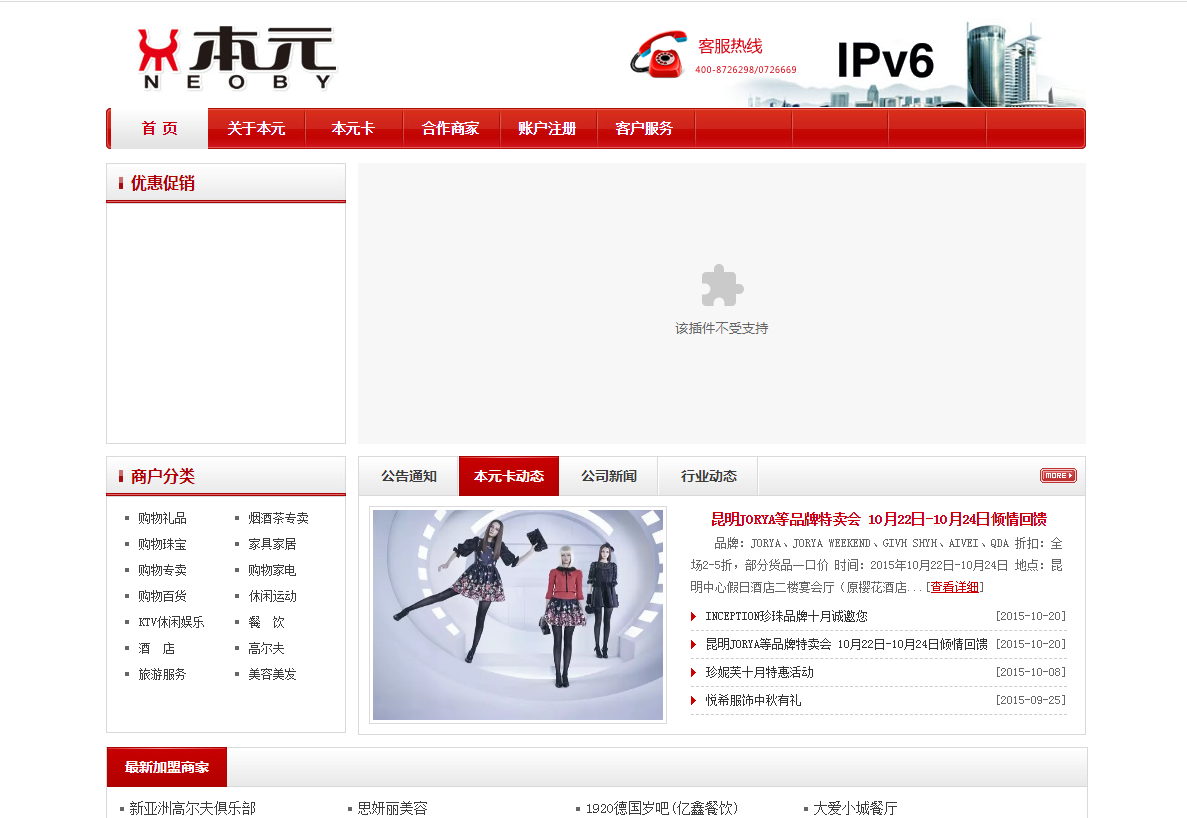Click the red telephone customer service icon

pos(657,57)
